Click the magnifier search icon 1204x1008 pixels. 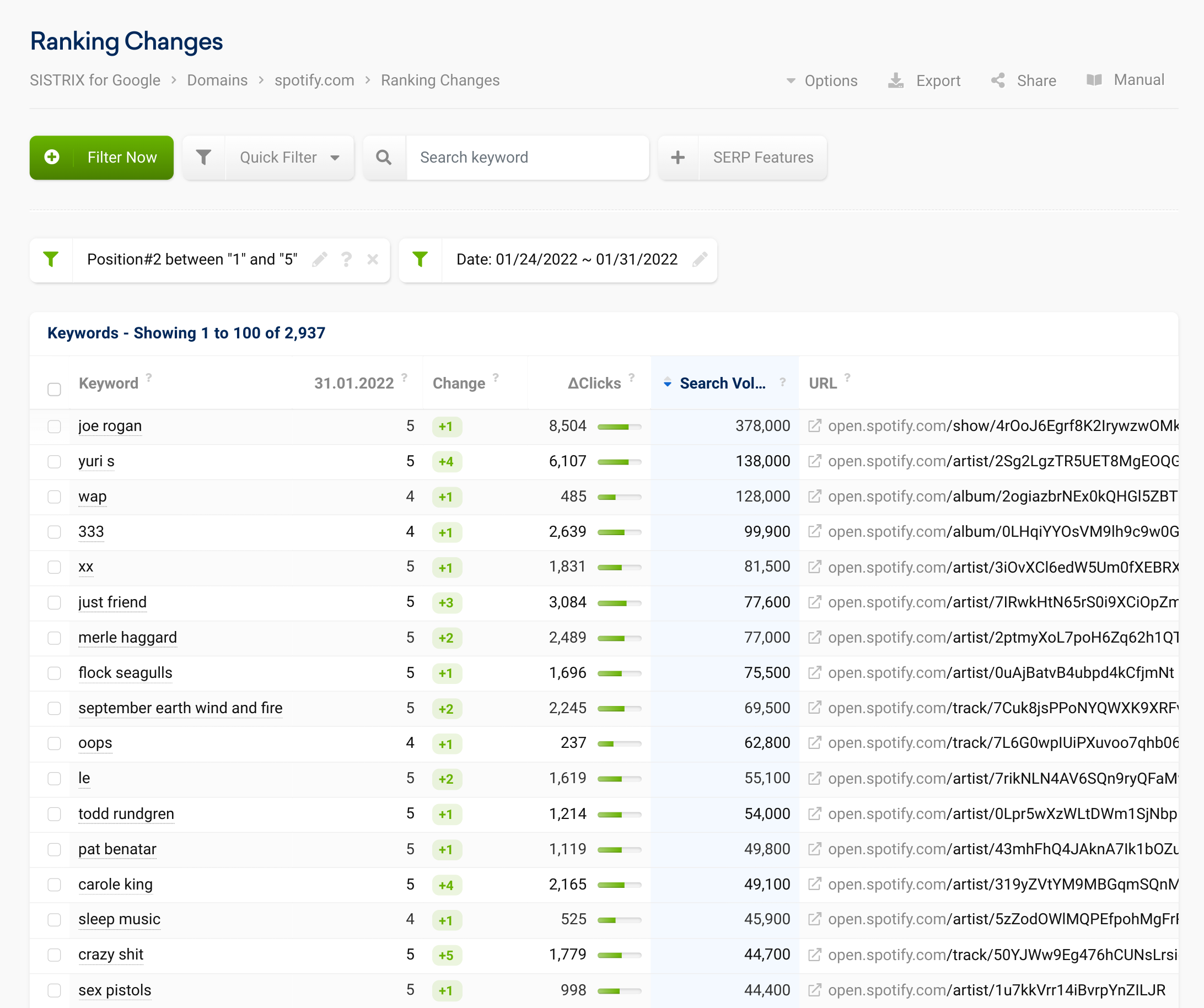(384, 158)
